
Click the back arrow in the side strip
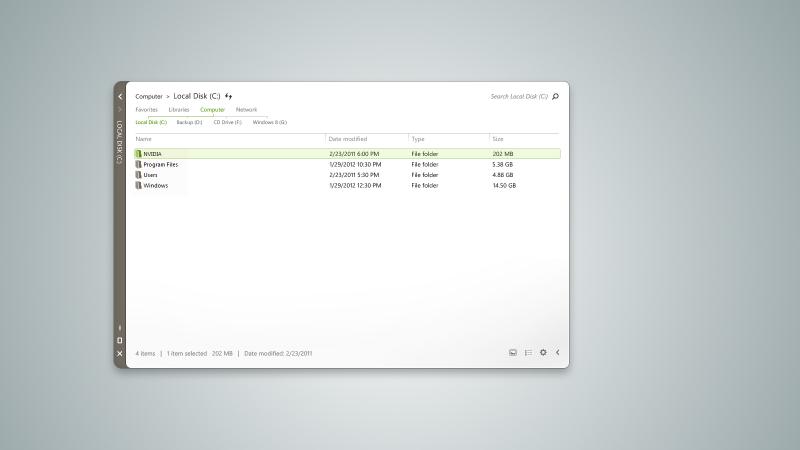pyautogui.click(x=120, y=96)
